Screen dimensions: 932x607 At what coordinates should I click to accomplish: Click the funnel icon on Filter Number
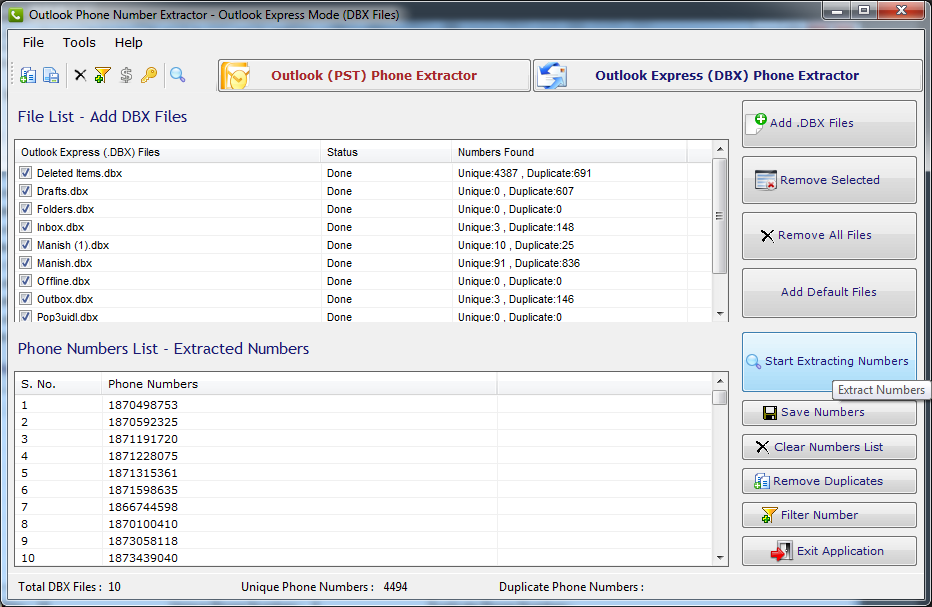769,515
